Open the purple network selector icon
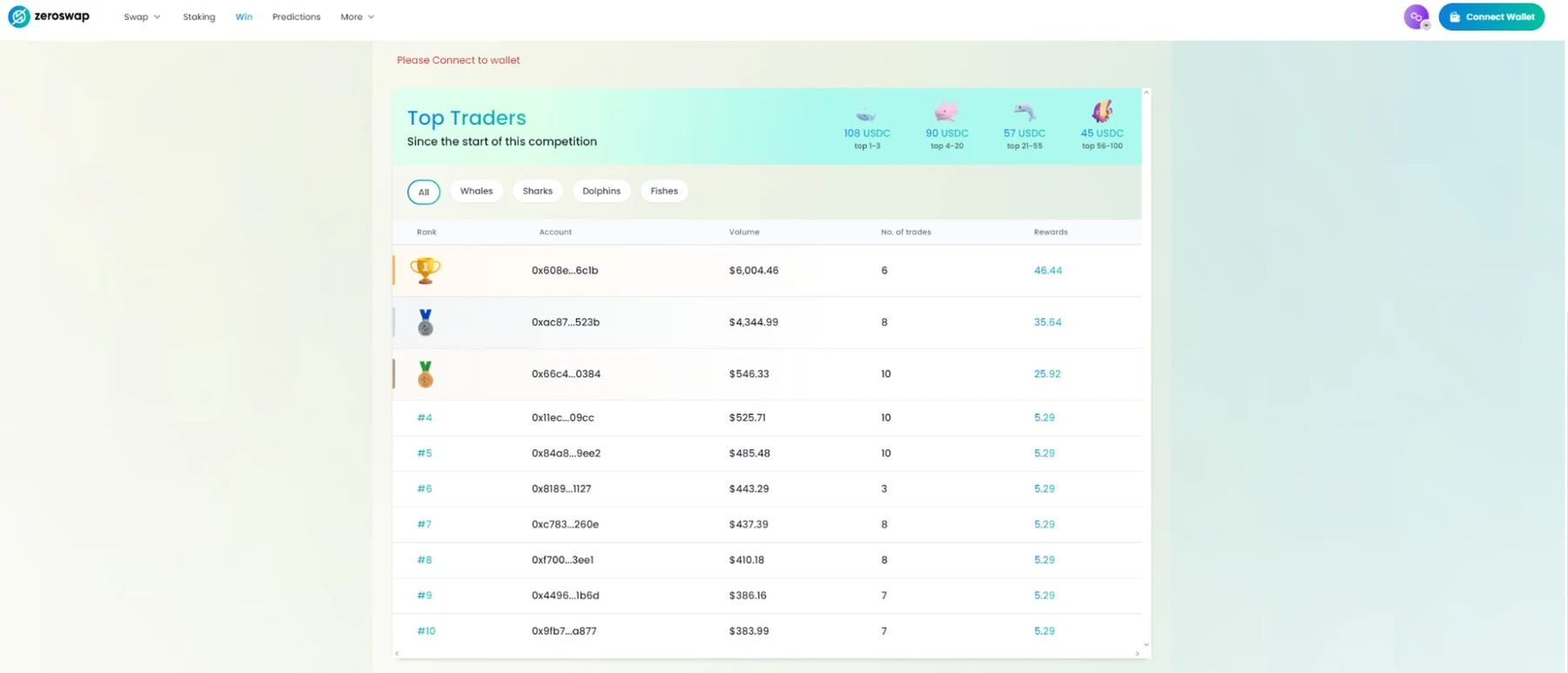Screen dimensions: 1568x673 click(1416, 17)
